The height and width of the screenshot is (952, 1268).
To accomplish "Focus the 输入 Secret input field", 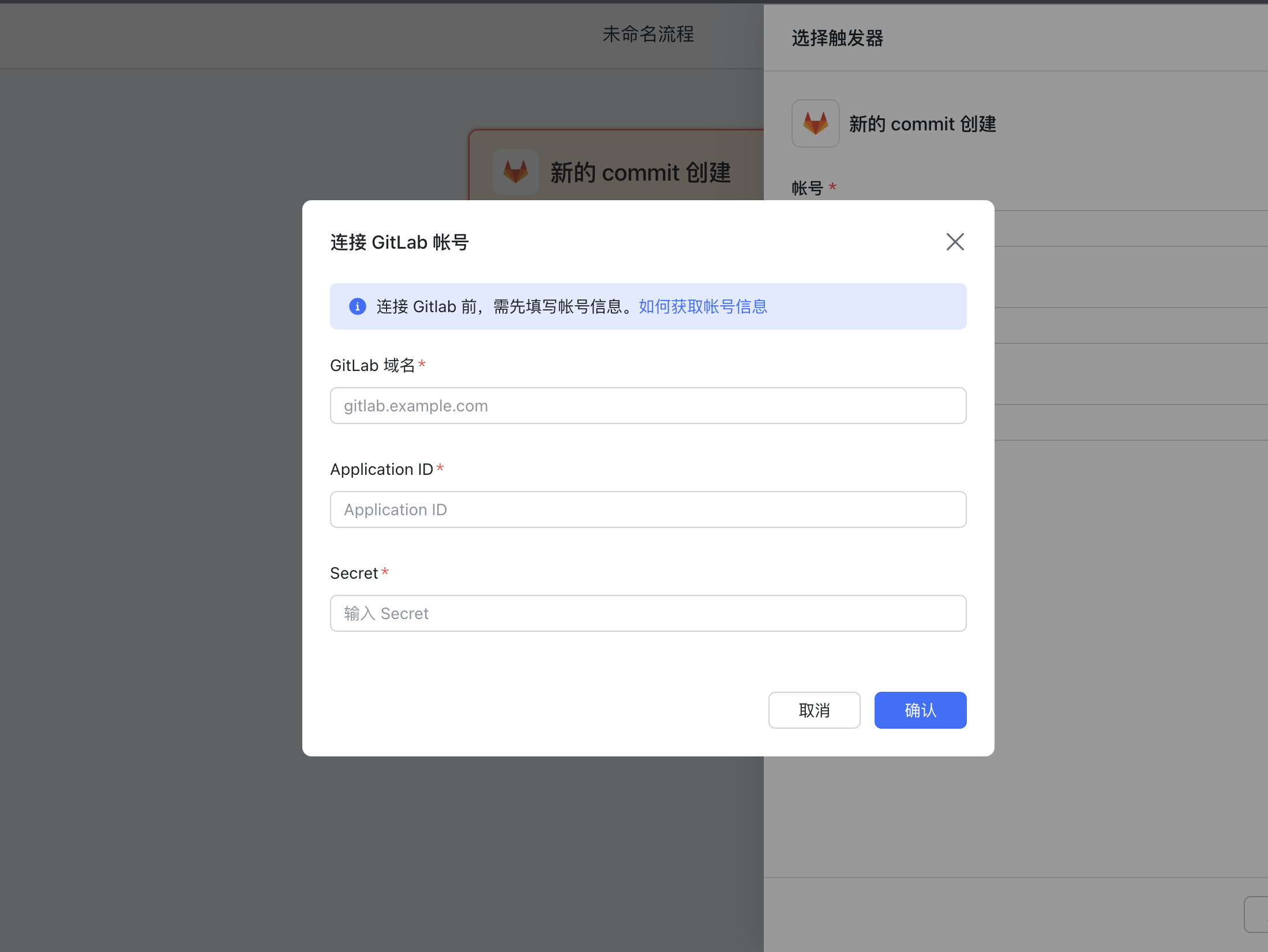I will pyautogui.click(x=648, y=613).
